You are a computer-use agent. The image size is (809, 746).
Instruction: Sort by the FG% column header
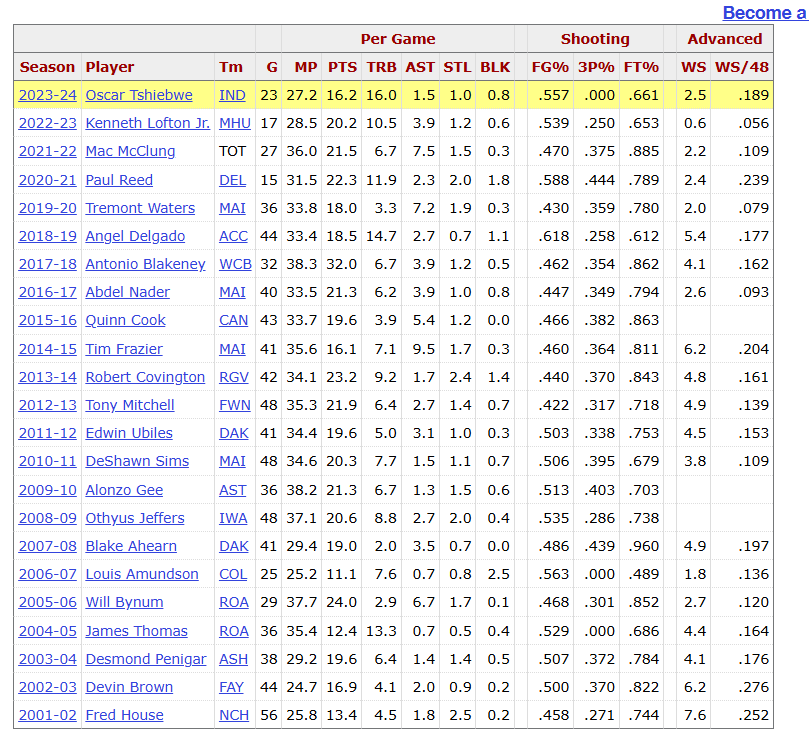click(548, 67)
